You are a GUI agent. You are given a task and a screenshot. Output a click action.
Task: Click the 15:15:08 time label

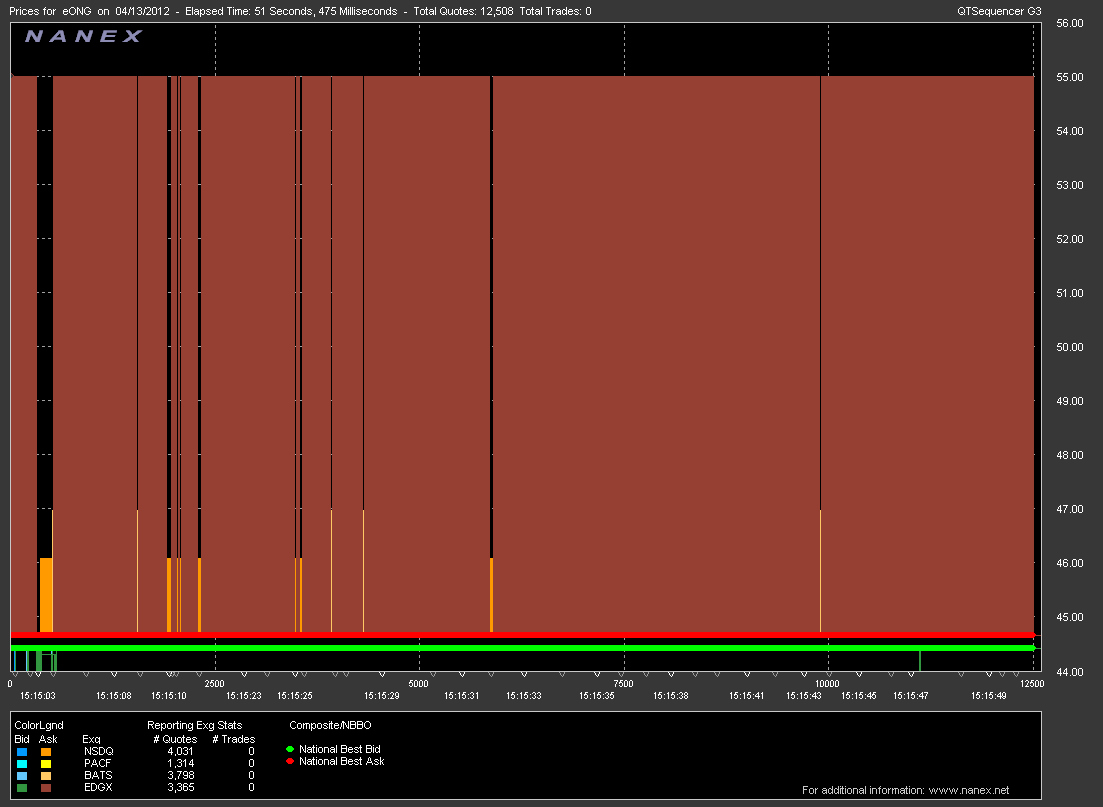pyautogui.click(x=114, y=696)
